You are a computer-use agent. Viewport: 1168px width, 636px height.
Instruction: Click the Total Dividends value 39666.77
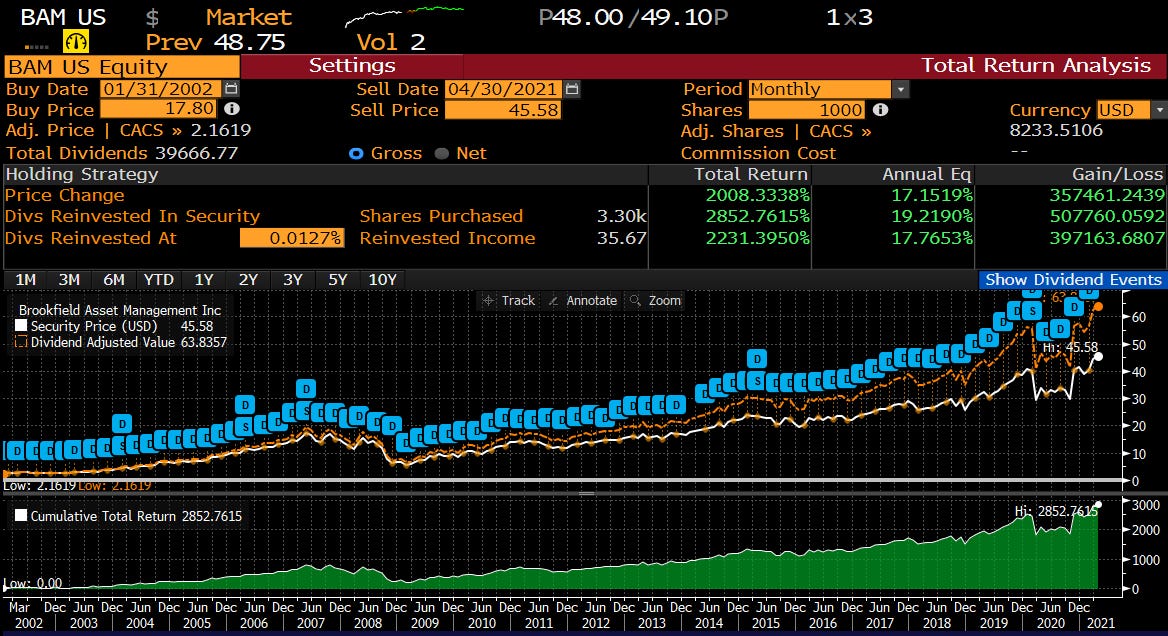(197, 153)
